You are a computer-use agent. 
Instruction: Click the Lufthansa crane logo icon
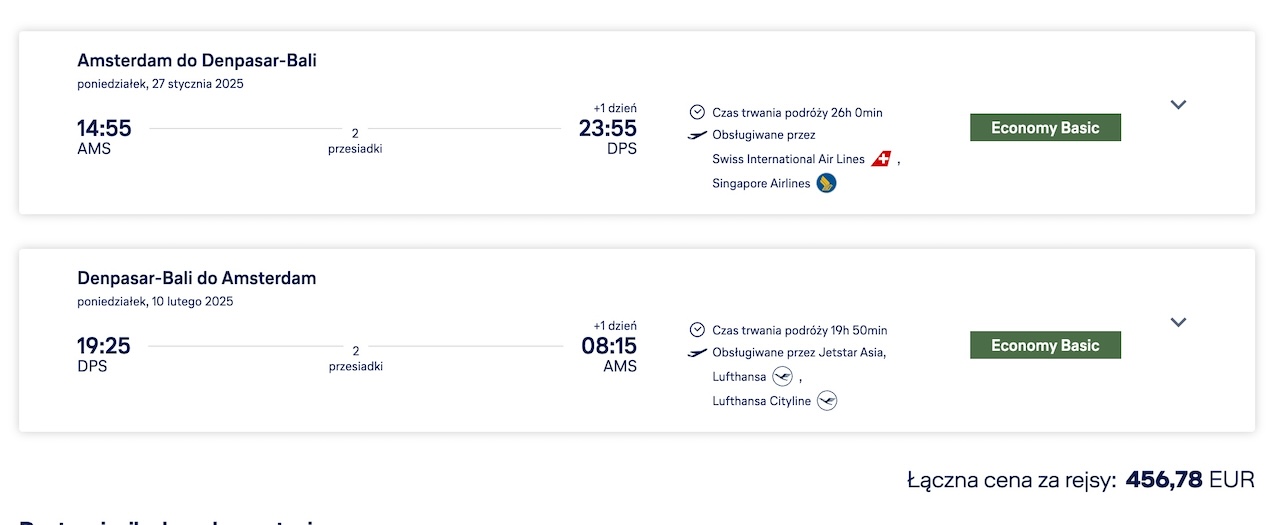[783, 377]
